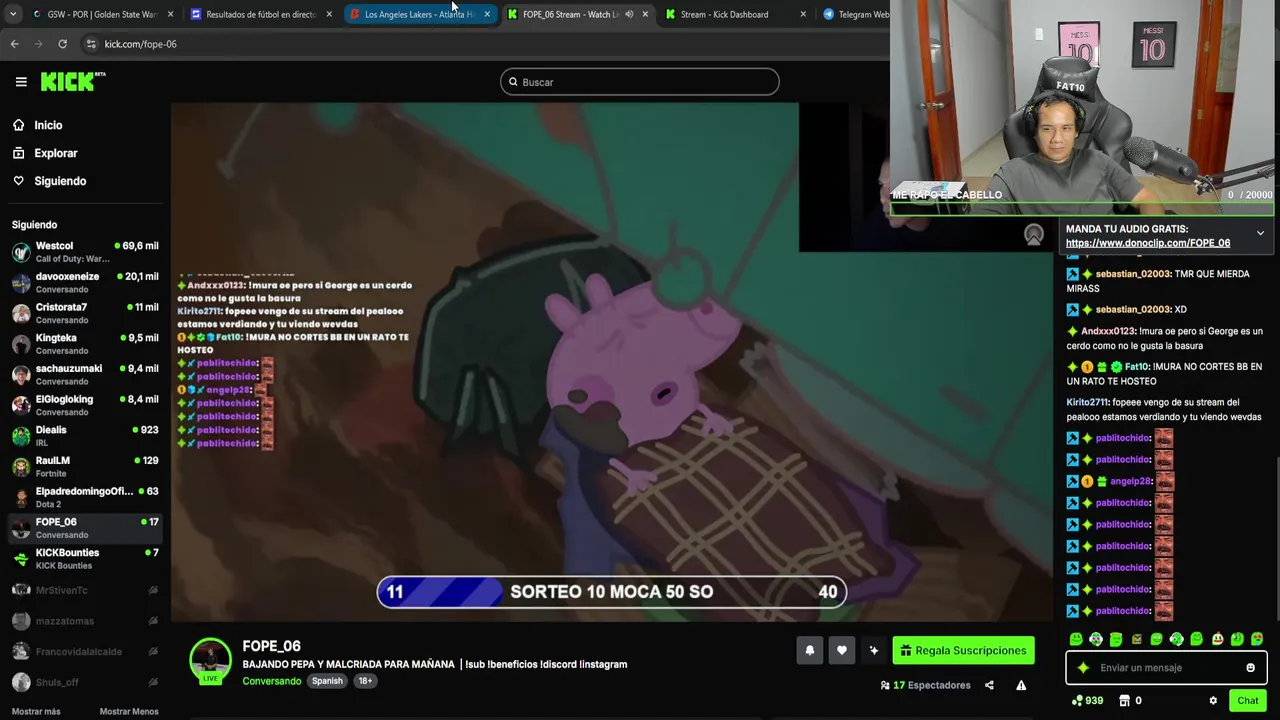Click the Conversando category link
The width and height of the screenshot is (1280, 720).
click(x=271, y=681)
